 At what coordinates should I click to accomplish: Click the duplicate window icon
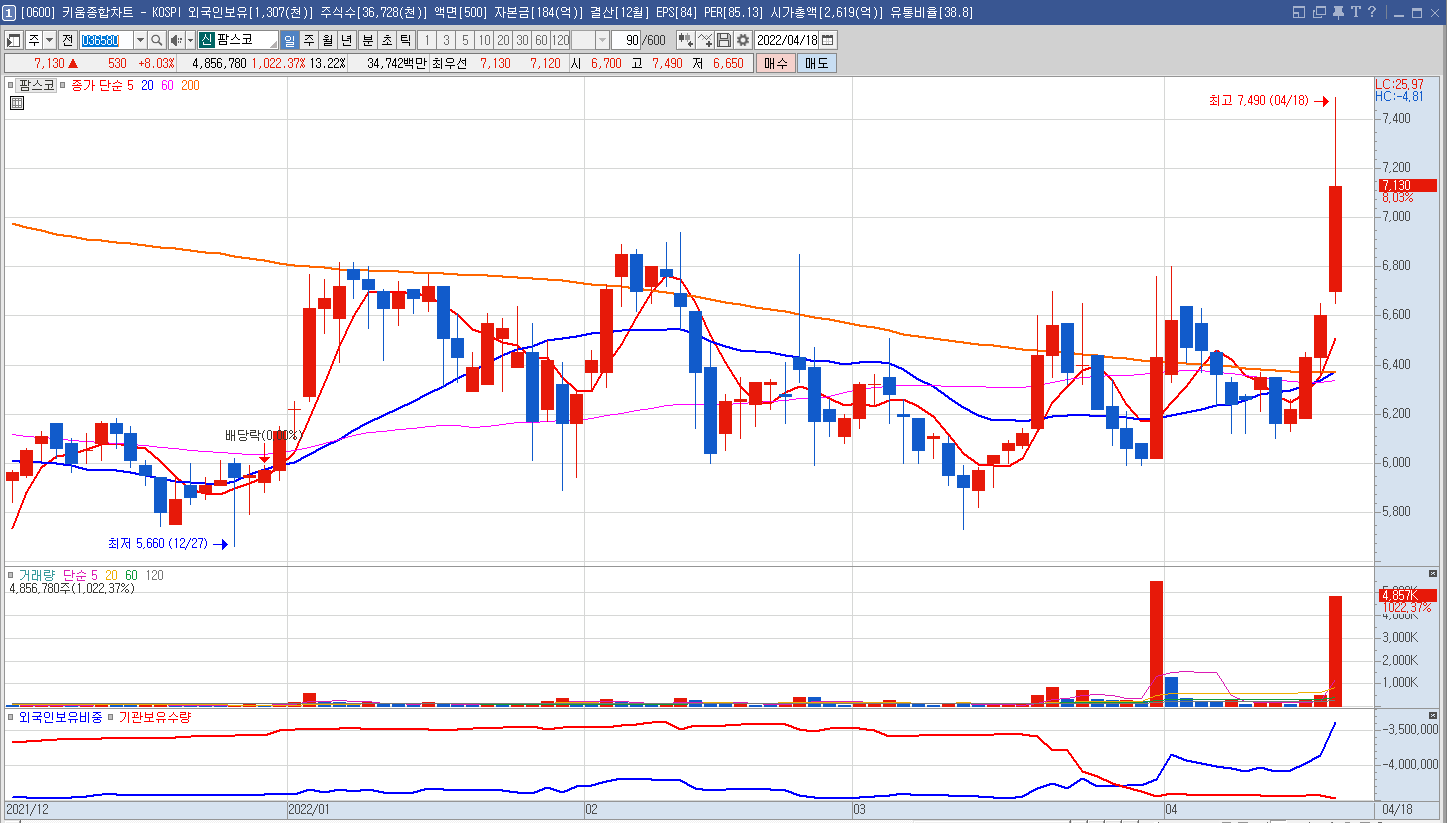[x=1320, y=12]
